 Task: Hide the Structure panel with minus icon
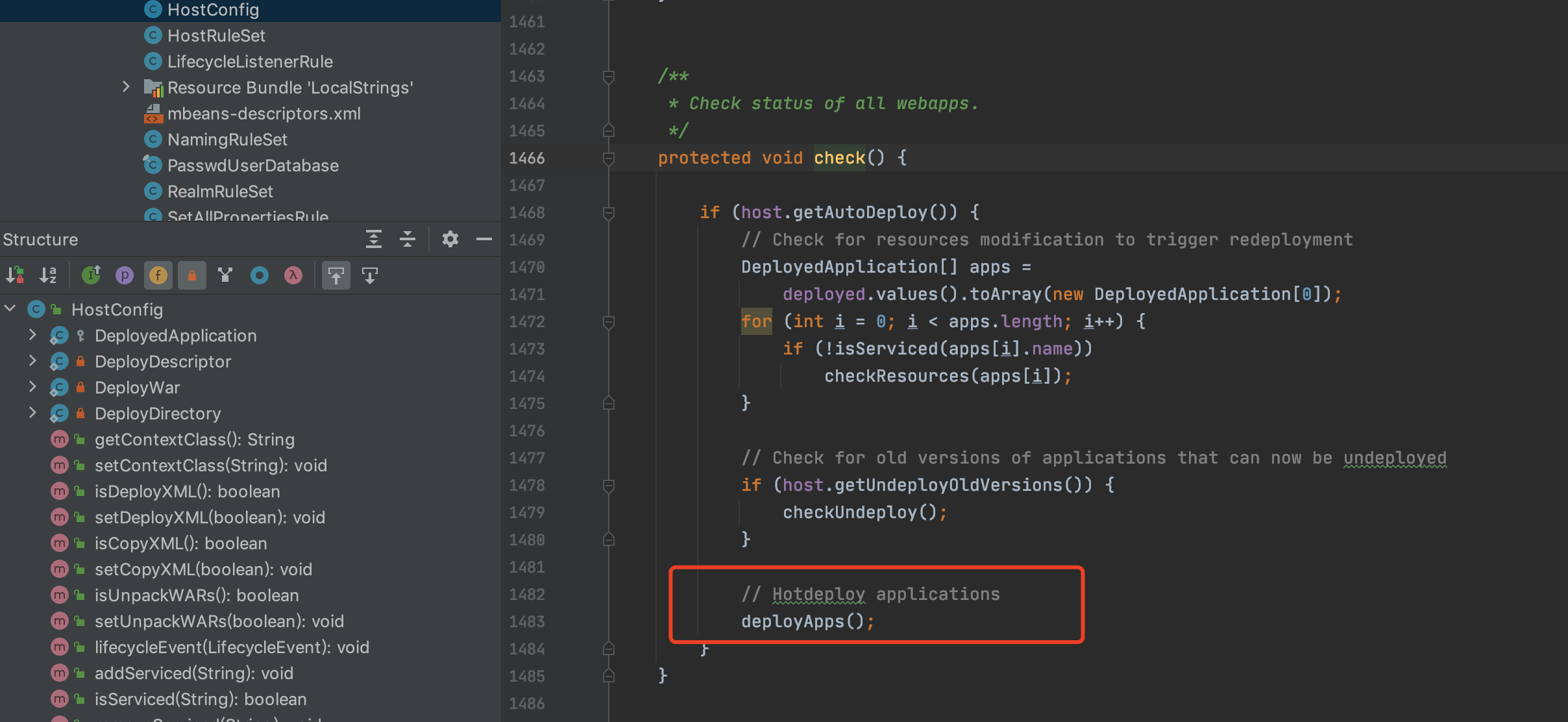point(484,239)
